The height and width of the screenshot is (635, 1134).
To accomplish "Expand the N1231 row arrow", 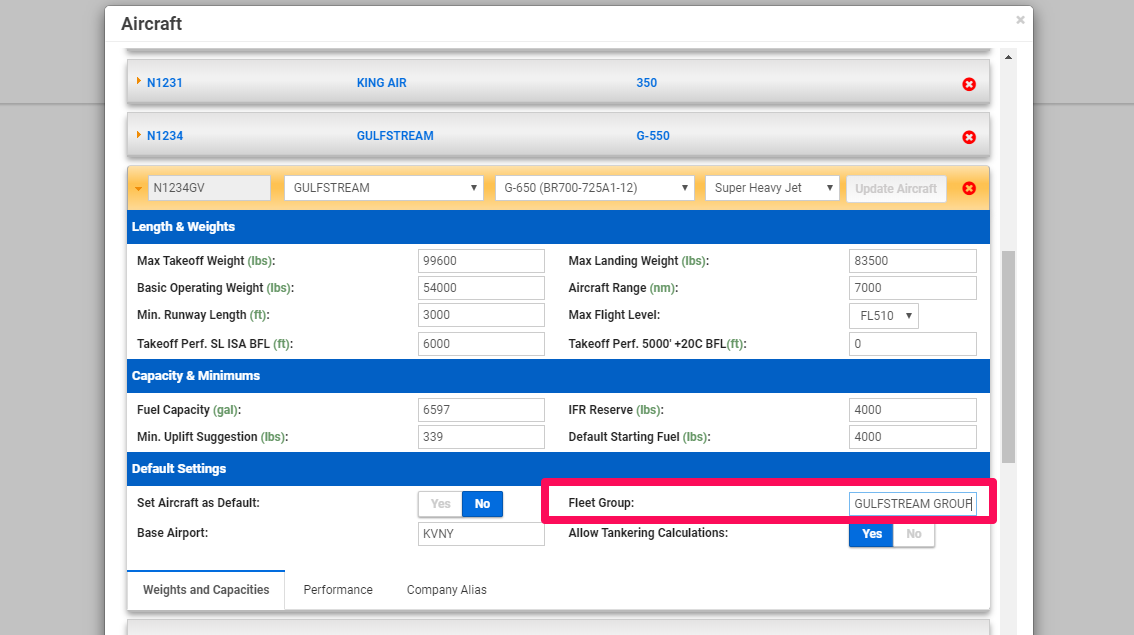I will point(138,81).
